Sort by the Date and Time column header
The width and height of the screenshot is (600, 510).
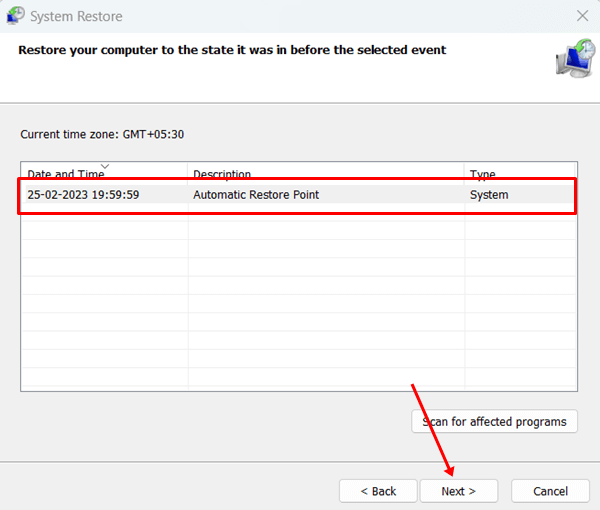click(x=68, y=174)
